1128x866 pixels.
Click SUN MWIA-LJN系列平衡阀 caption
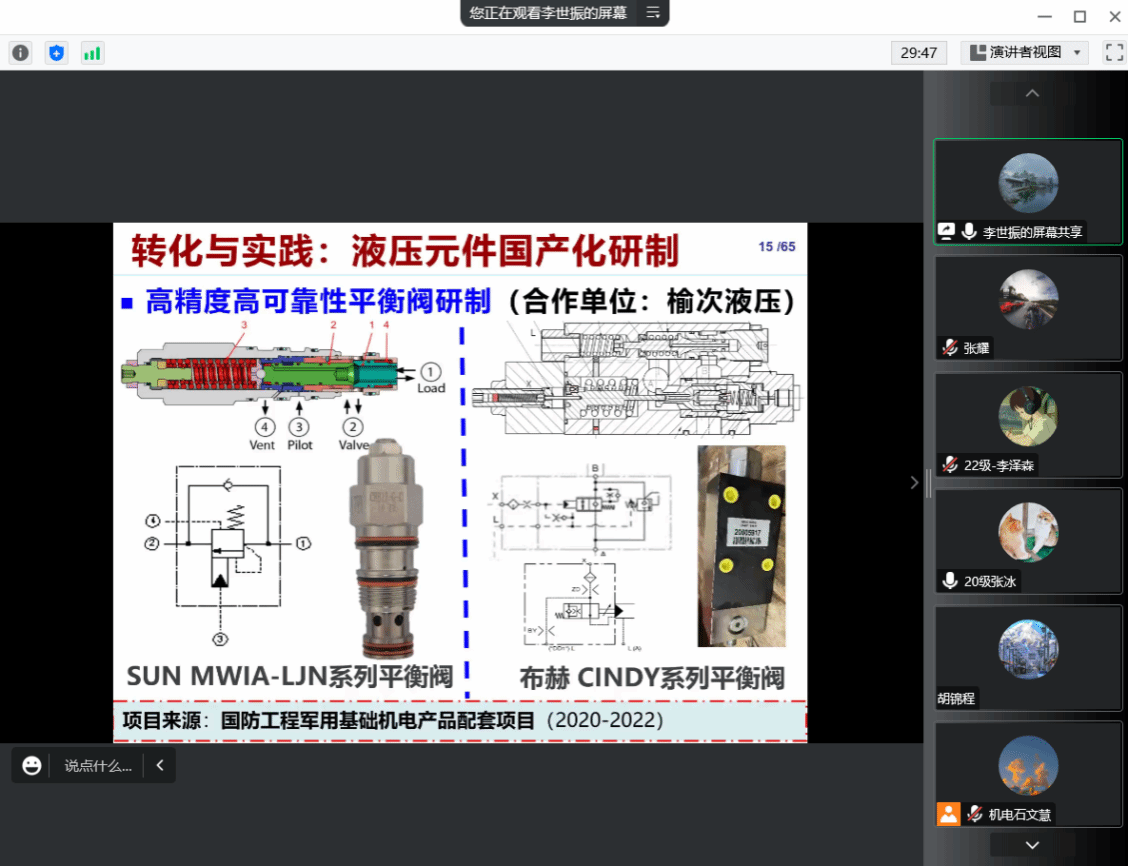(290, 677)
